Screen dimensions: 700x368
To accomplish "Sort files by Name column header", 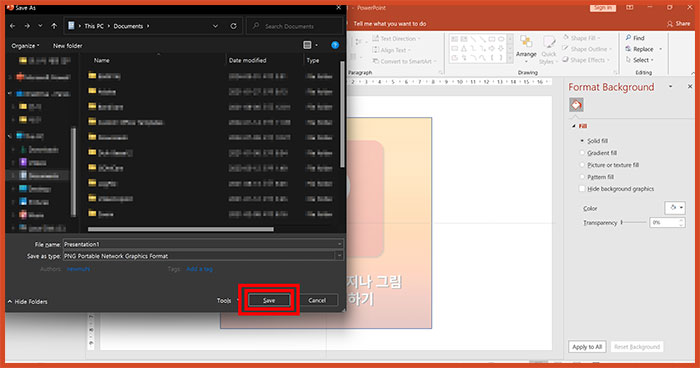I will (x=101, y=60).
